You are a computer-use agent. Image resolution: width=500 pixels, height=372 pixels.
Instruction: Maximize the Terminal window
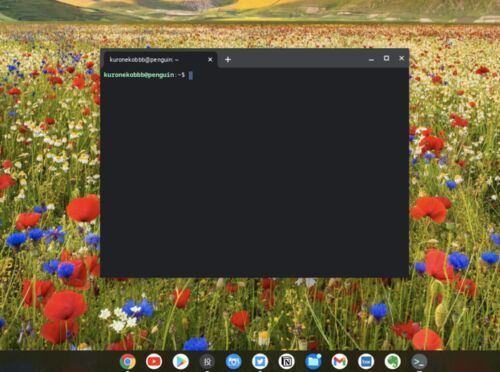point(386,58)
